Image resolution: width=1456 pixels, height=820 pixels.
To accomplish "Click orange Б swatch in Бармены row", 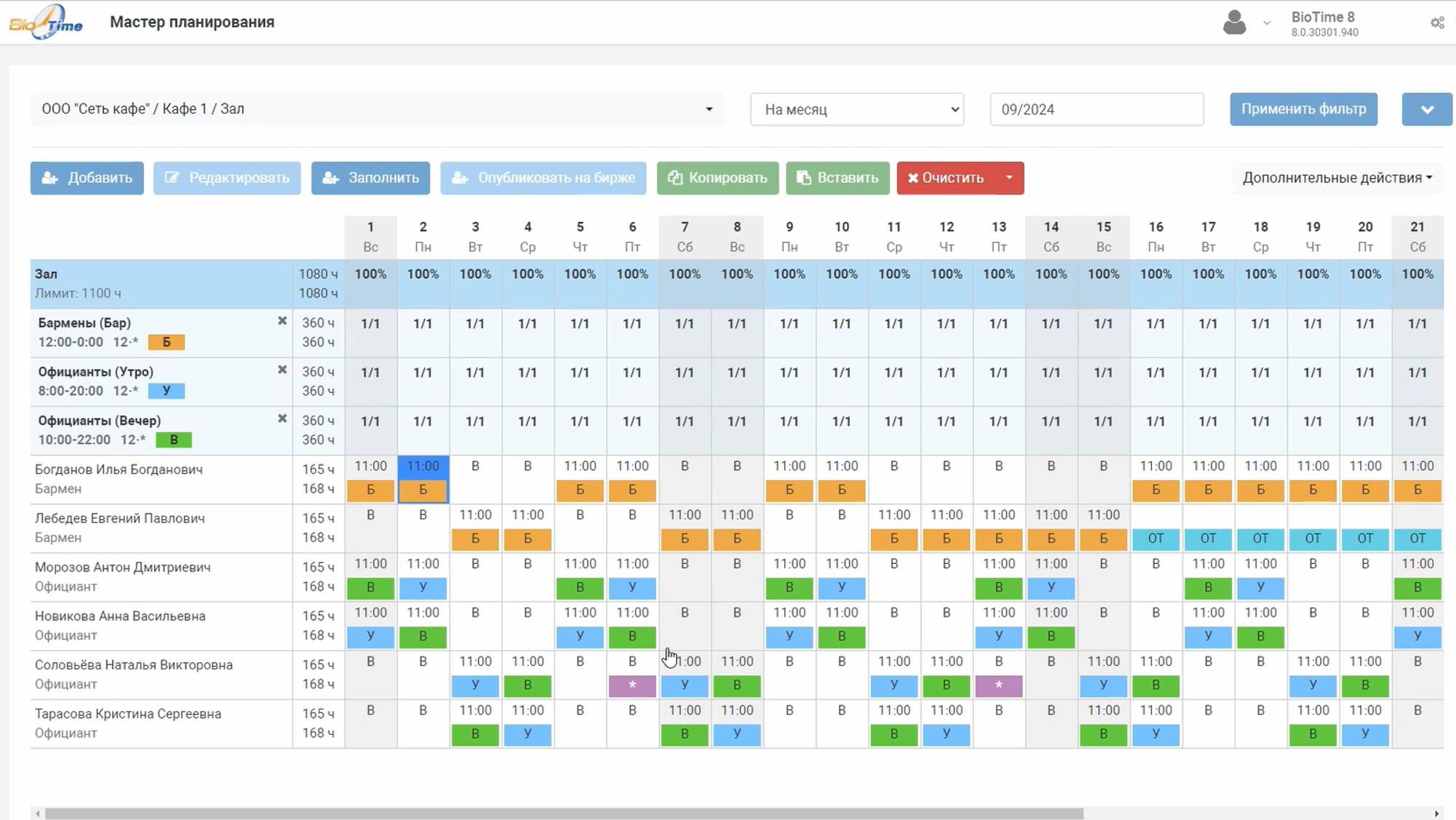I will pos(166,342).
